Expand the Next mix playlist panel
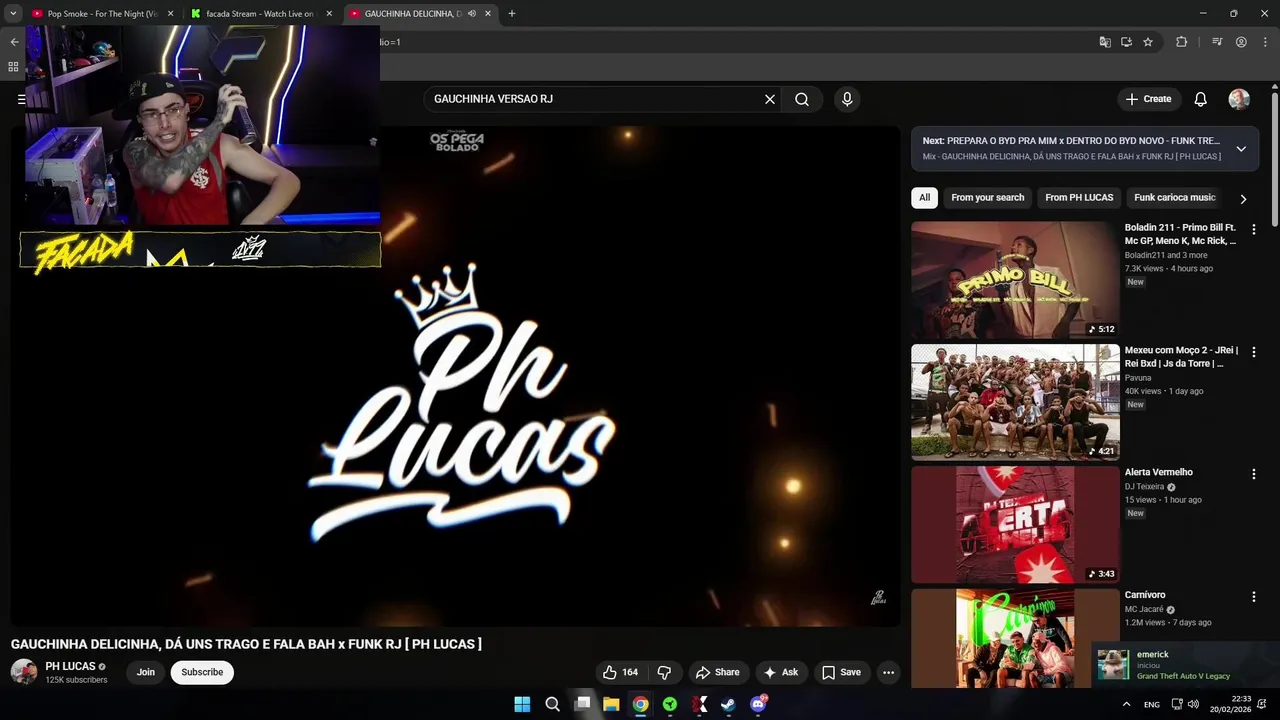Image resolution: width=1280 pixels, height=720 pixels. (1241, 149)
